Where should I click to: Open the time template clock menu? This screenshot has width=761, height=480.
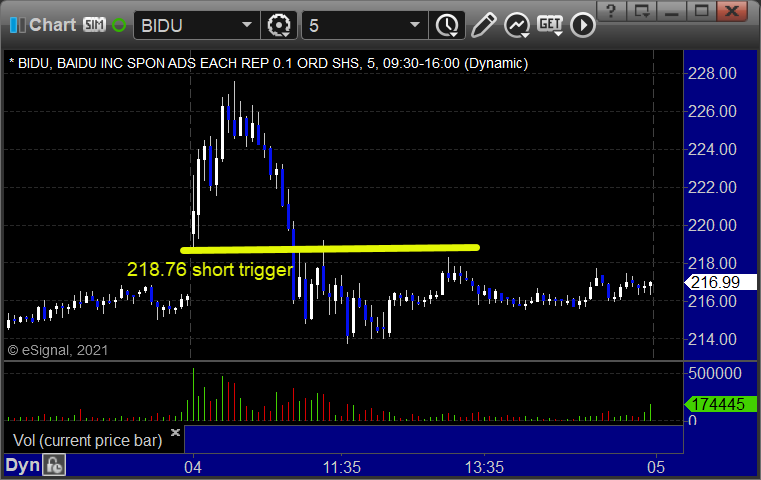447,25
